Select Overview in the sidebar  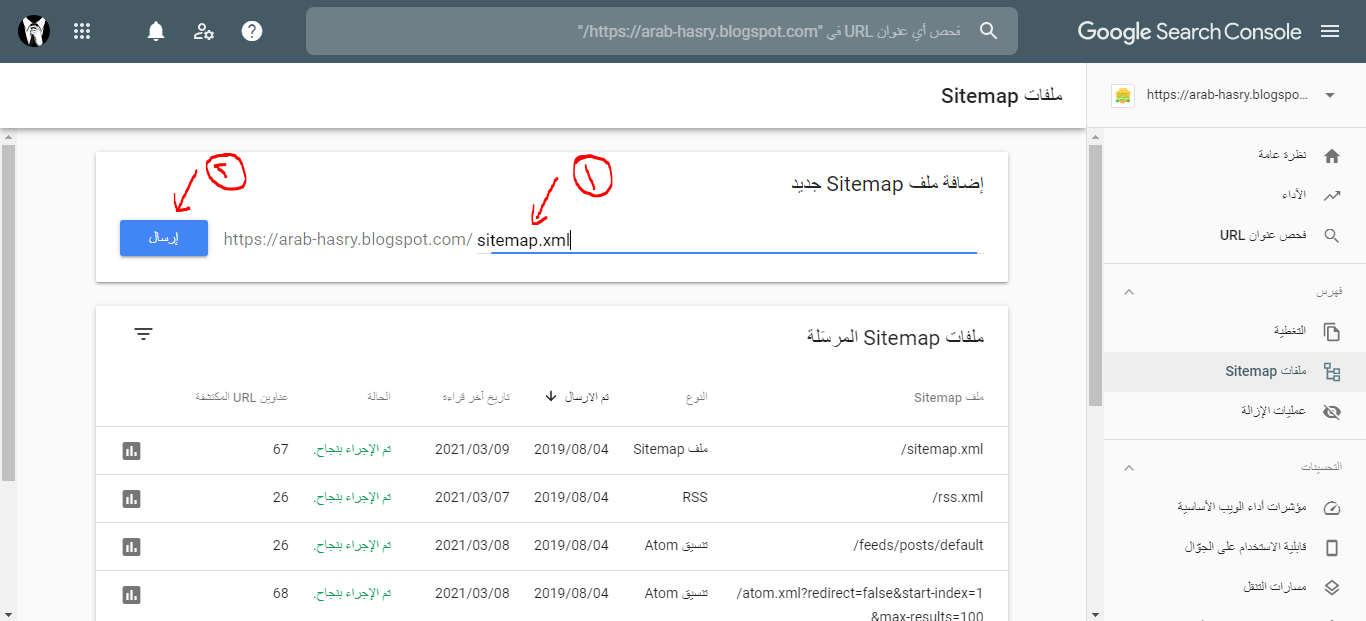[1235, 156]
